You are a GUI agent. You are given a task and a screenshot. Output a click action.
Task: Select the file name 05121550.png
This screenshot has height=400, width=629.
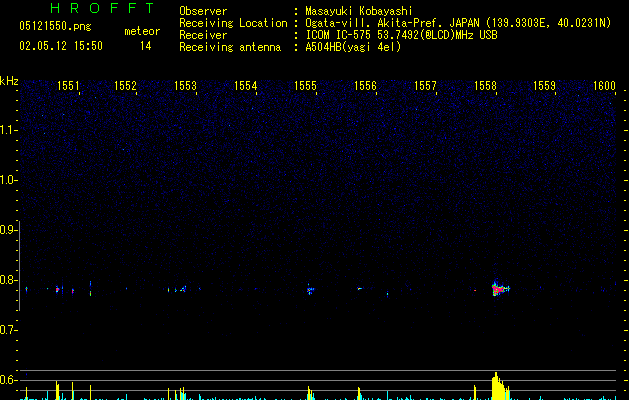(x=55, y=26)
